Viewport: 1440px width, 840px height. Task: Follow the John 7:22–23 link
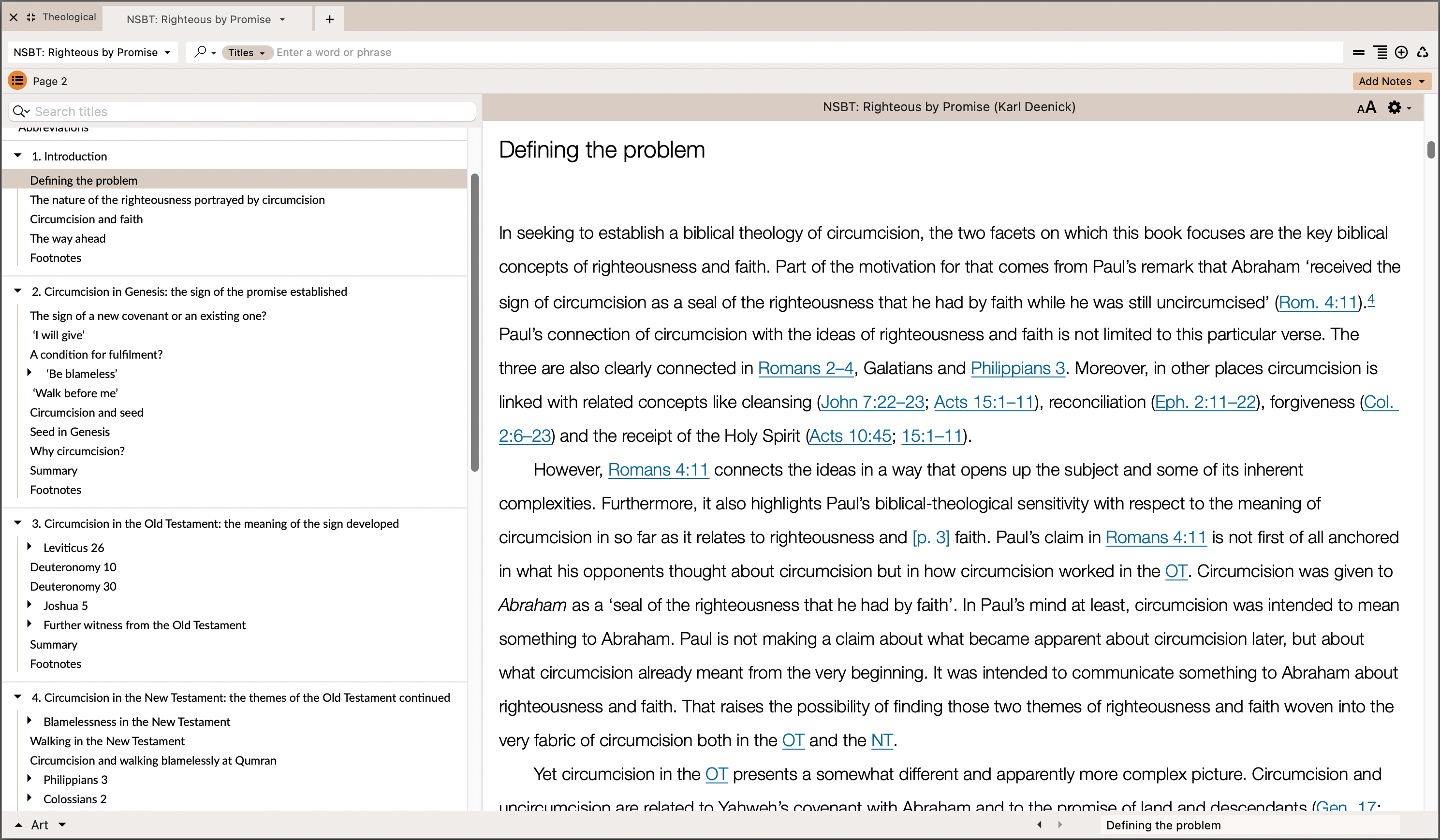tap(872, 402)
